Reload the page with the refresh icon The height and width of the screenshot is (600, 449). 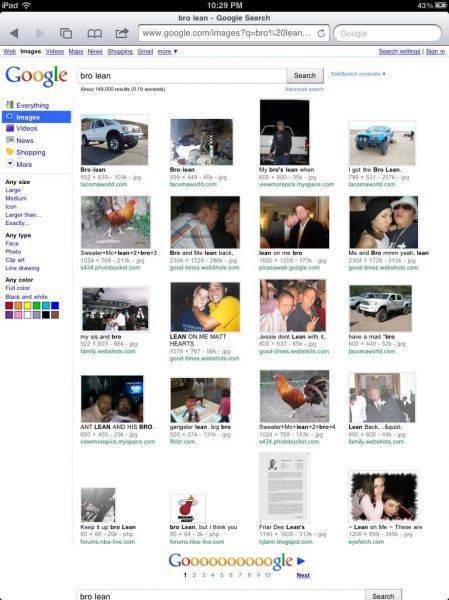(x=321, y=34)
